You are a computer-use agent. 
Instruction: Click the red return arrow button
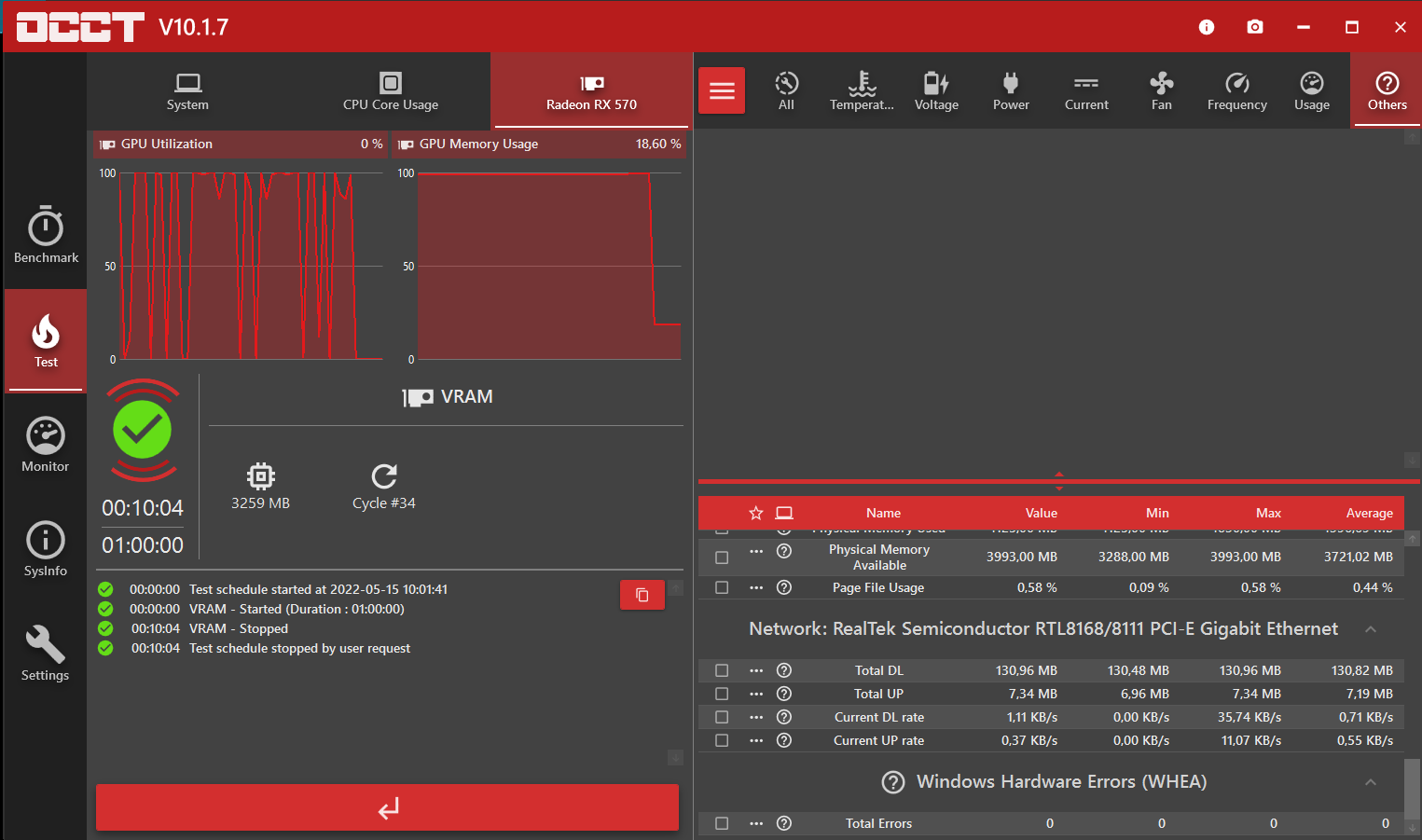pos(387,807)
